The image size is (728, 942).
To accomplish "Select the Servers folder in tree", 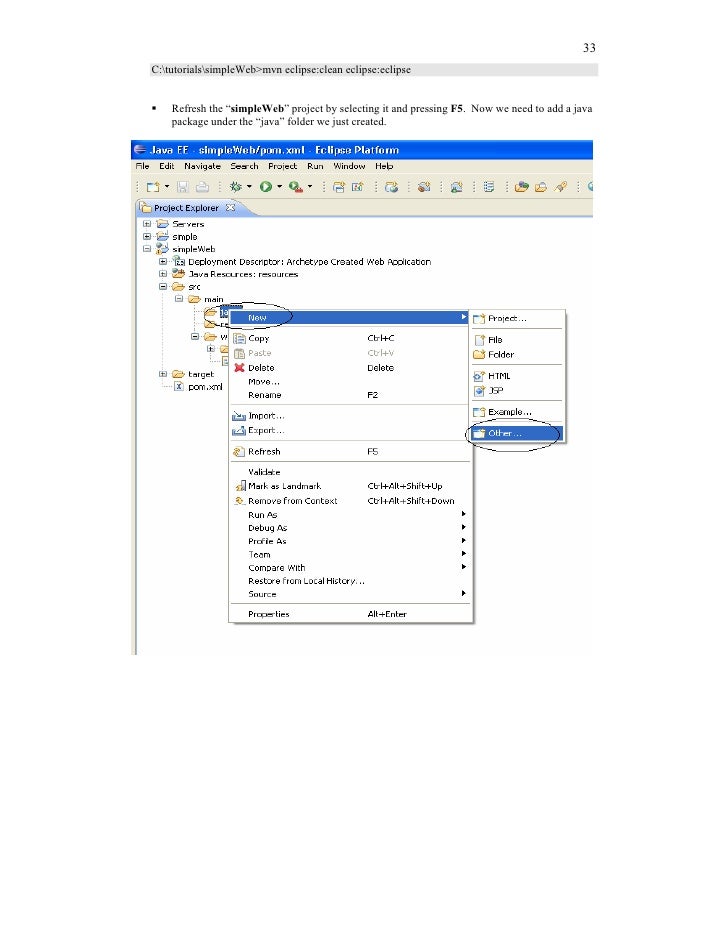I will click(x=181, y=224).
